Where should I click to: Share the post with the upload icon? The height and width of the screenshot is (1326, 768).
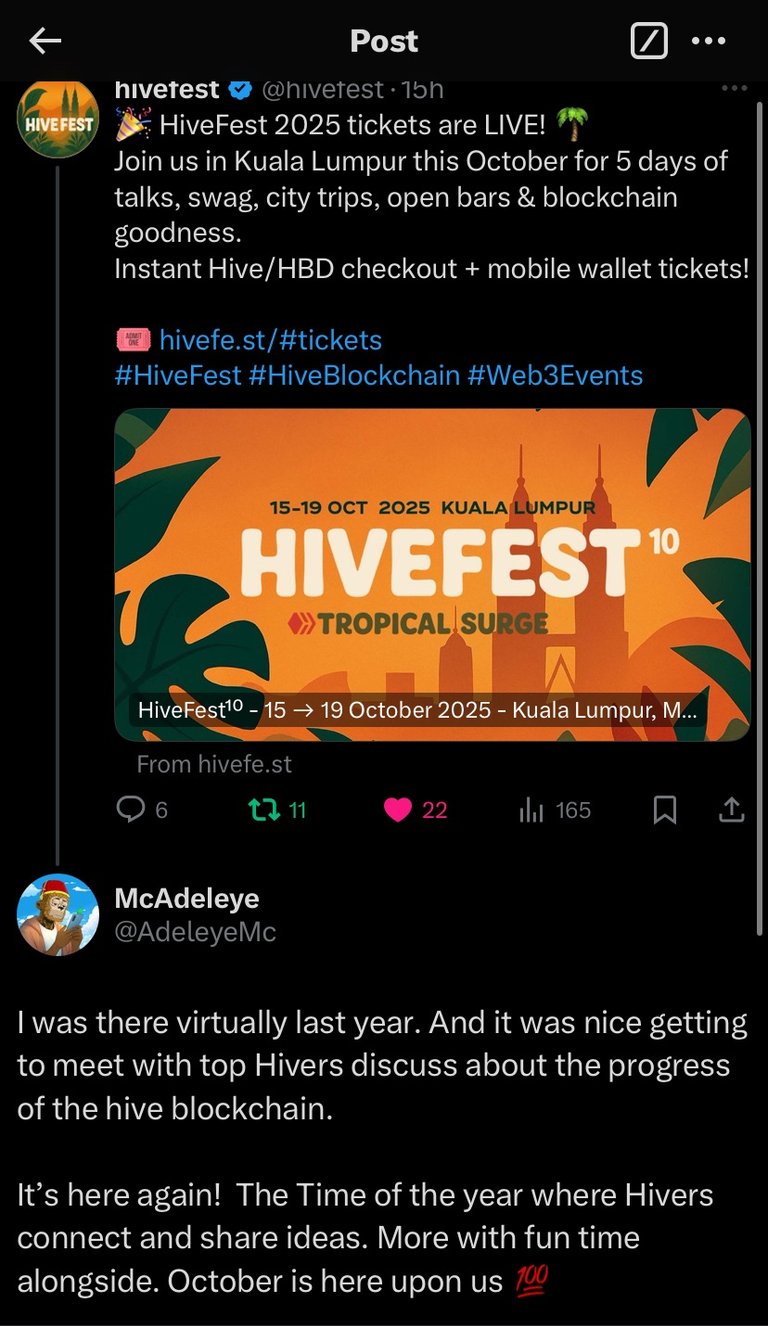coord(732,809)
